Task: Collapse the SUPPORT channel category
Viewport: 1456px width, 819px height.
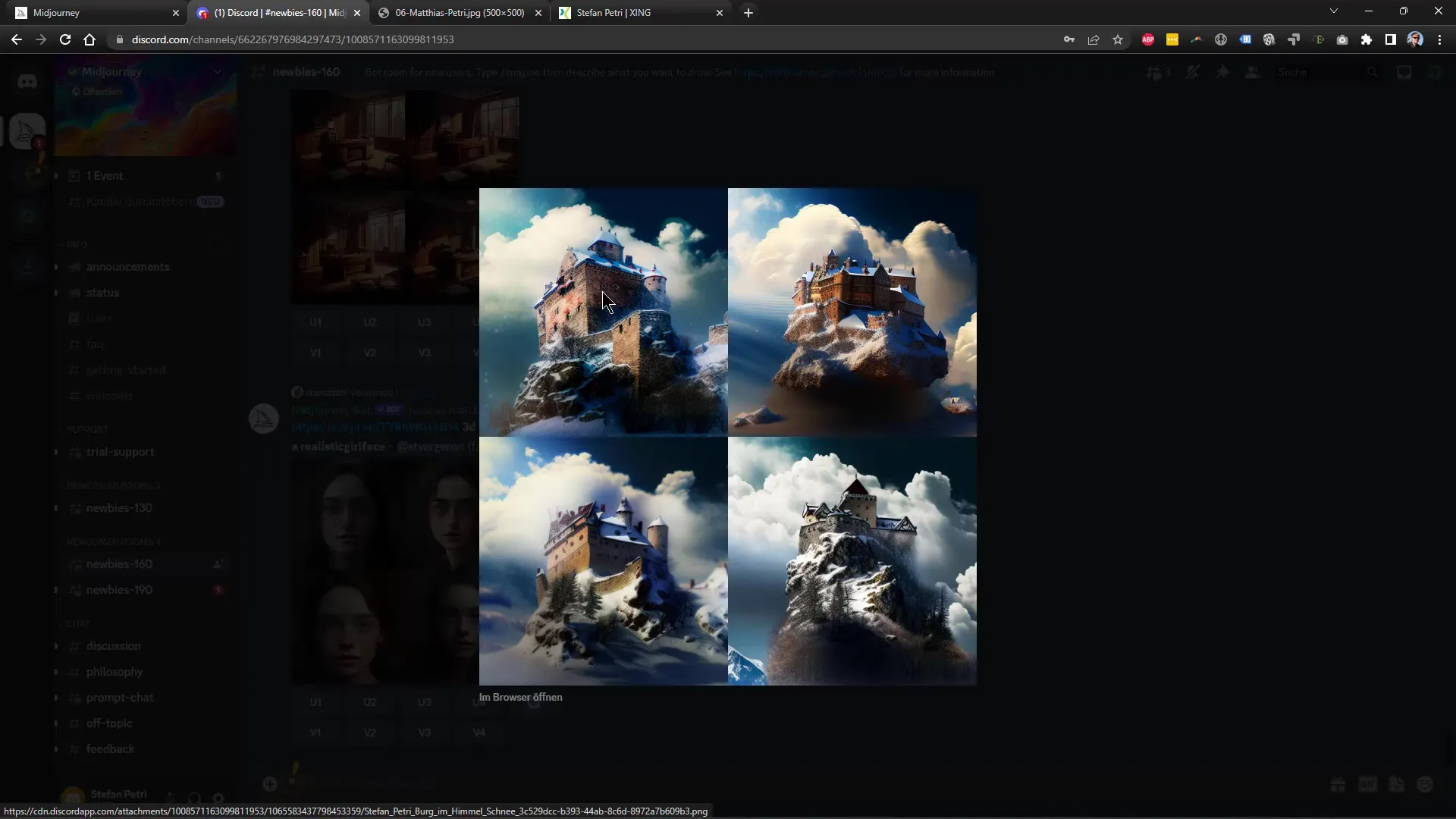Action: pos(86,429)
